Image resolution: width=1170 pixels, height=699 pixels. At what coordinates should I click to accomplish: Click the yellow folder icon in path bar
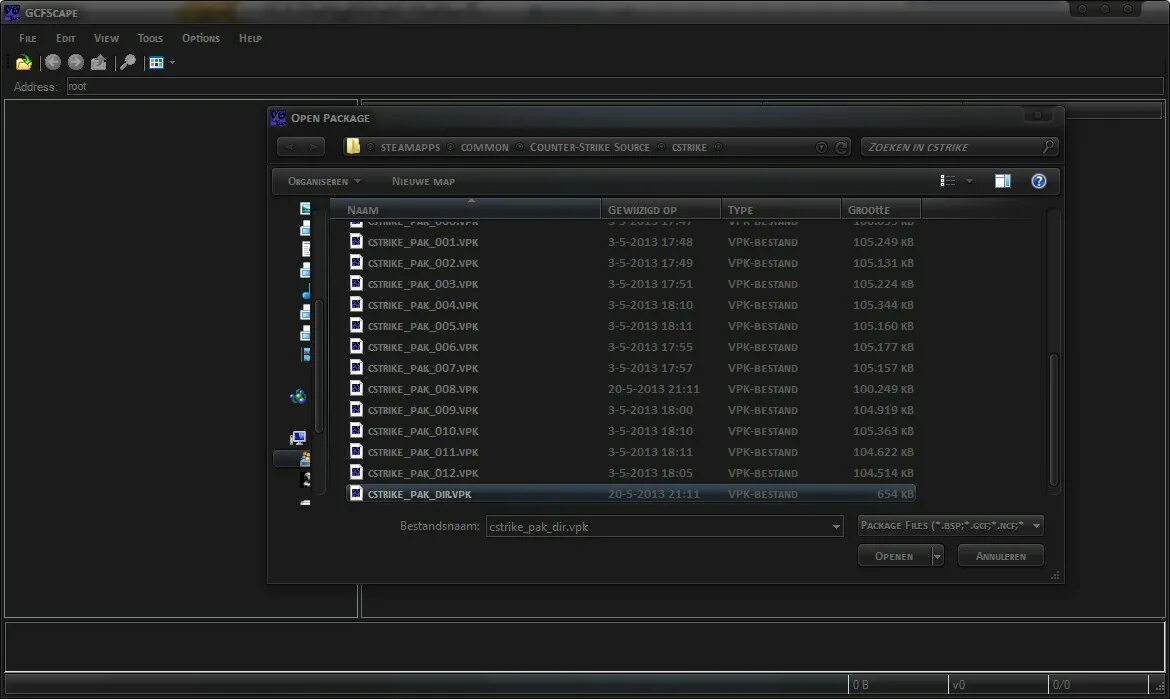click(354, 146)
